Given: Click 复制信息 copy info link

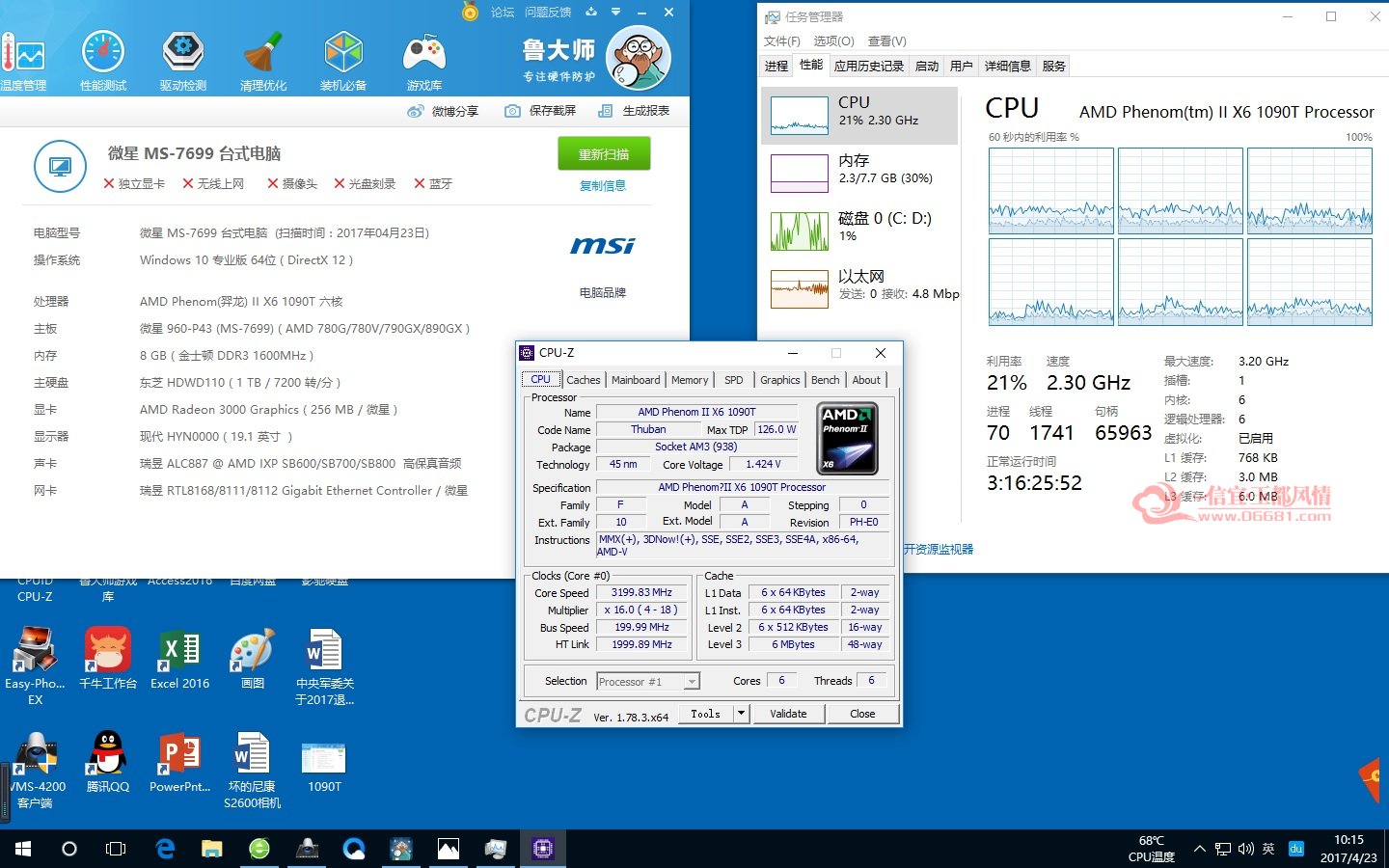Looking at the screenshot, I should [603, 185].
